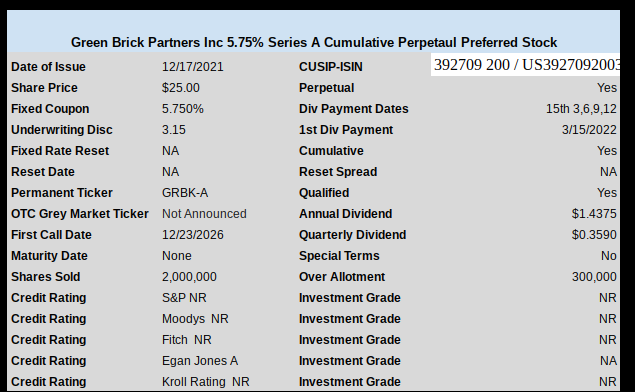
Task: Click the Date of Issue value 12/17/2021
Action: [x=192, y=66]
